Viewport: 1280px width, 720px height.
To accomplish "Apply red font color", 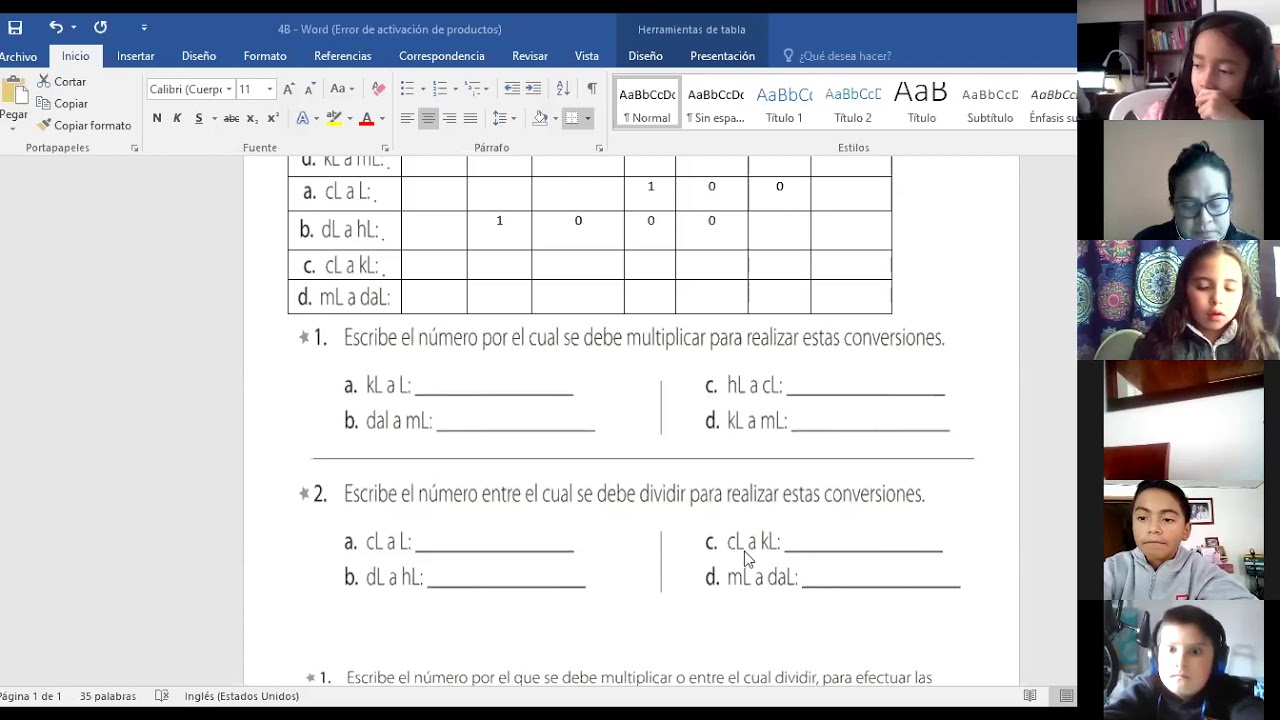I will 366,119.
